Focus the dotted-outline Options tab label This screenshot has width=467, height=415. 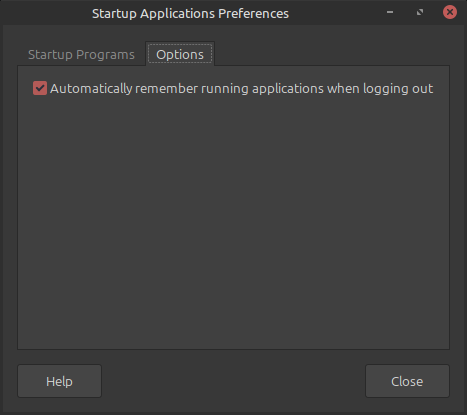pyautogui.click(x=180, y=54)
